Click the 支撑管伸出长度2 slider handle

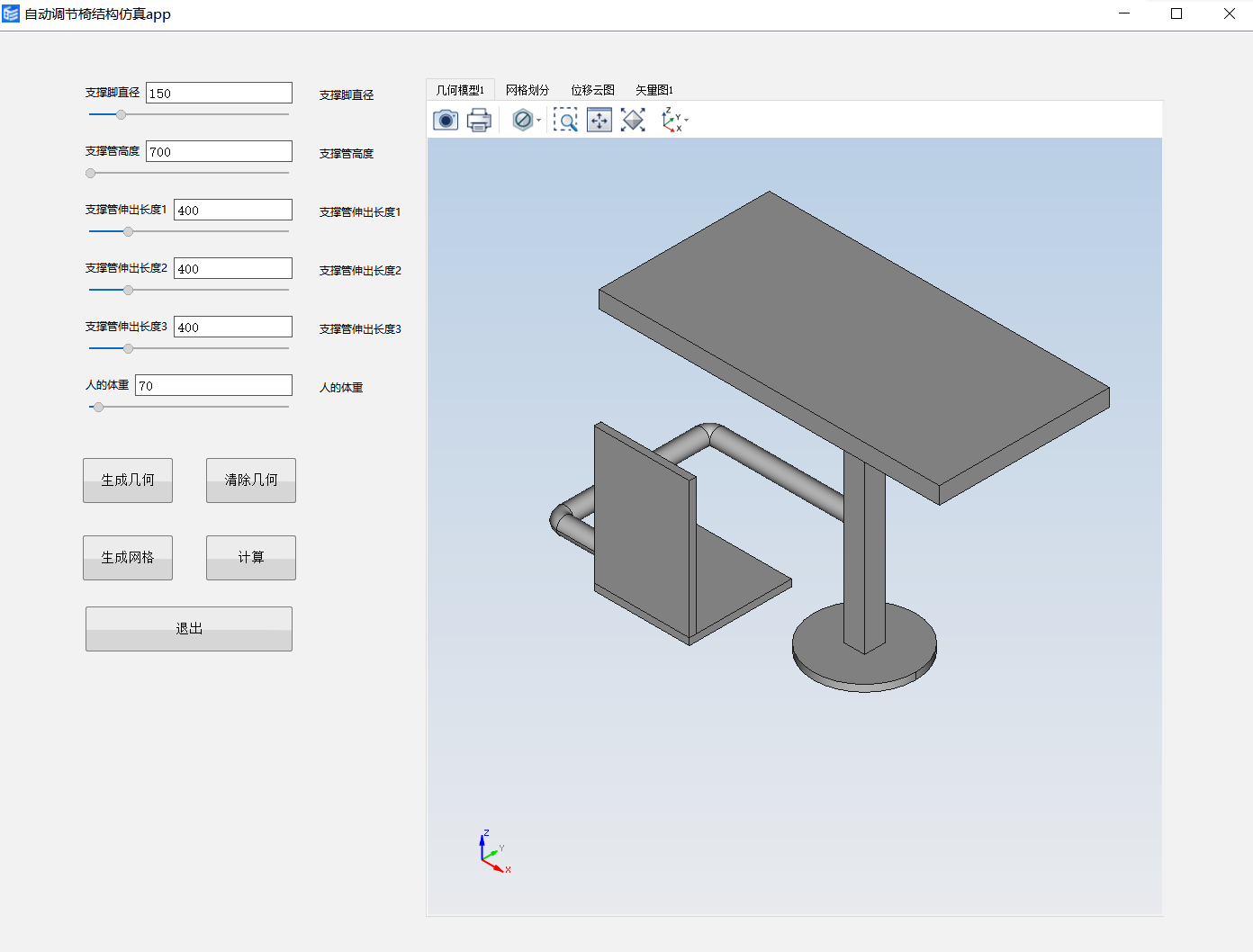128,290
